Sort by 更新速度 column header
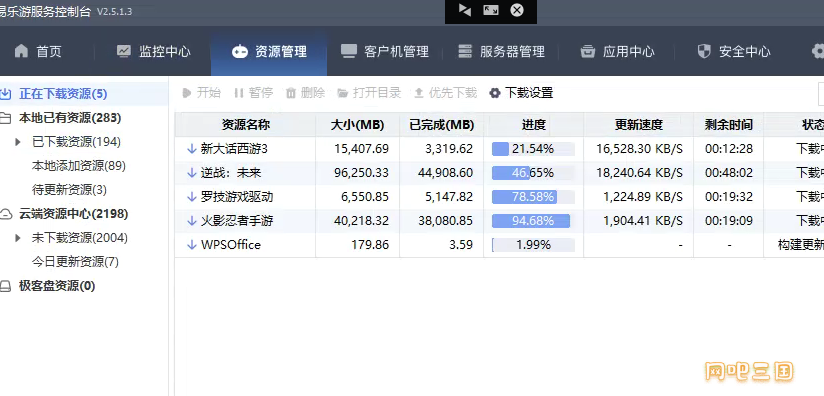 638,125
